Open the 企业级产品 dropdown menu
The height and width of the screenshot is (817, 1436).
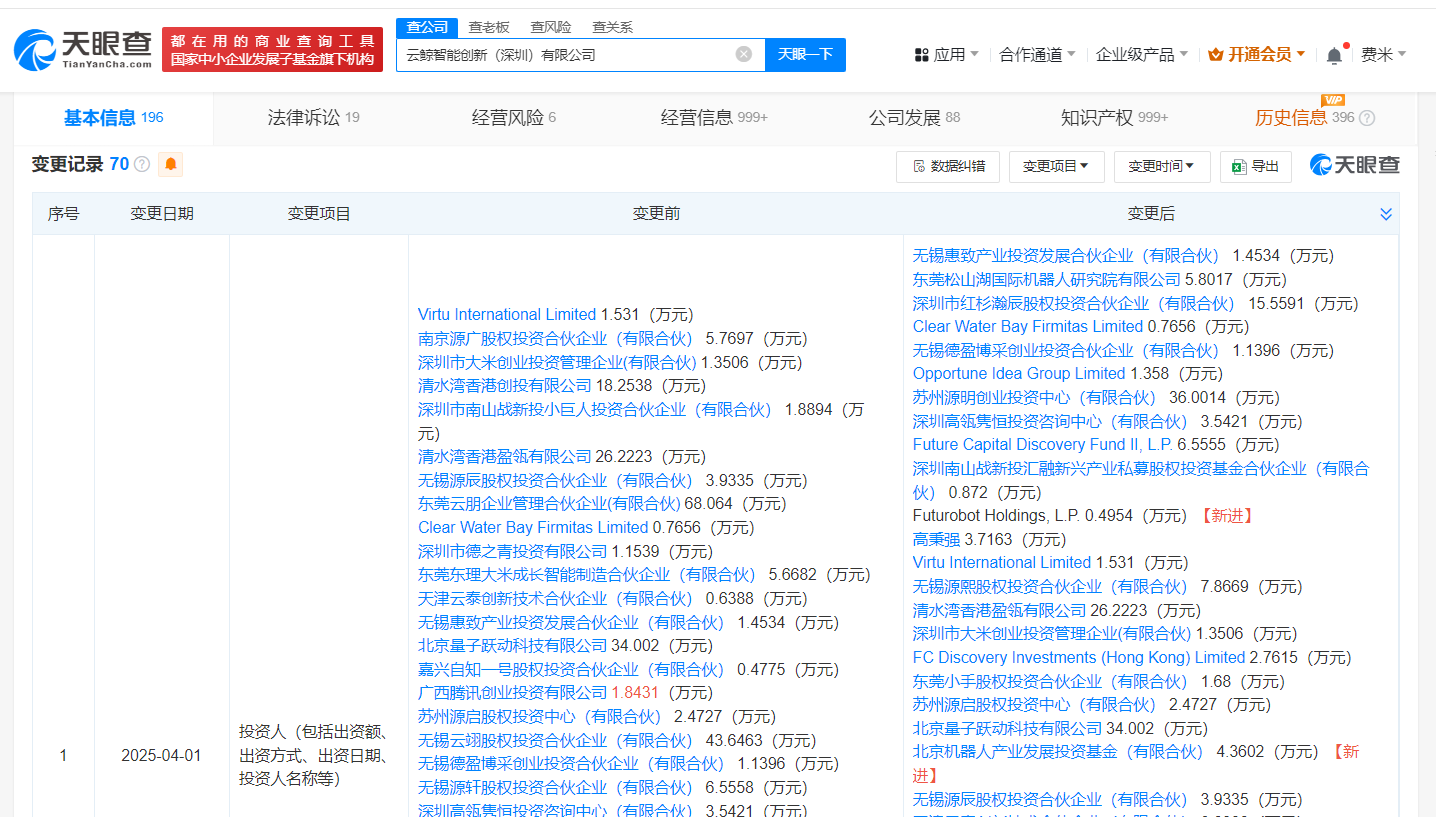tap(1141, 55)
